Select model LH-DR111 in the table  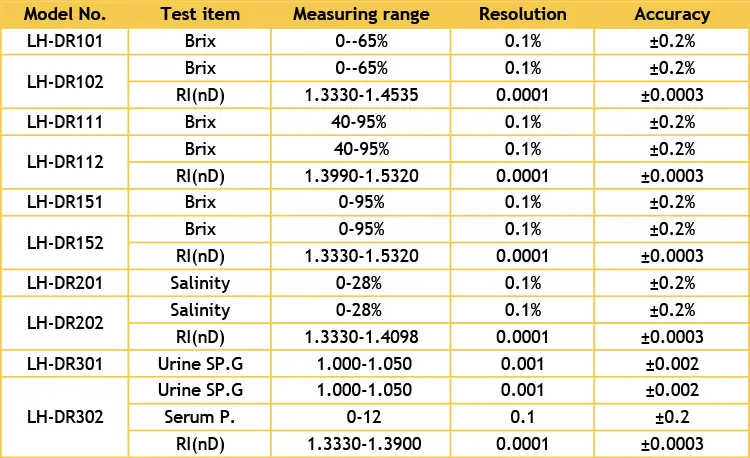[64, 122]
